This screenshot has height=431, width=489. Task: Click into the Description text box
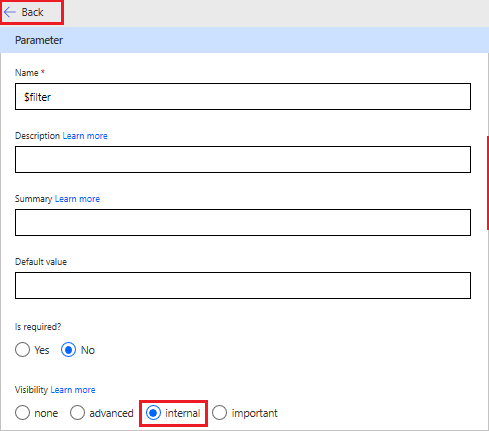coord(243,159)
